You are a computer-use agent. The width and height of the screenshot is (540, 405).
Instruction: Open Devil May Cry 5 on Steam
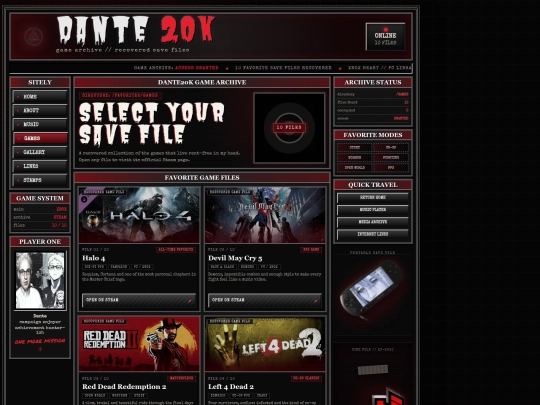click(x=265, y=300)
